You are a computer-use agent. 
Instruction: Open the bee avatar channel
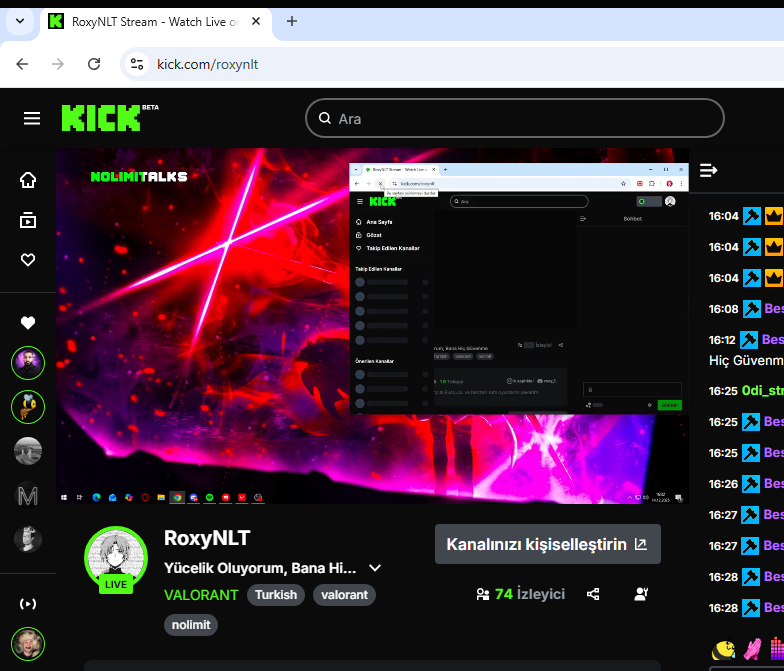(28, 407)
